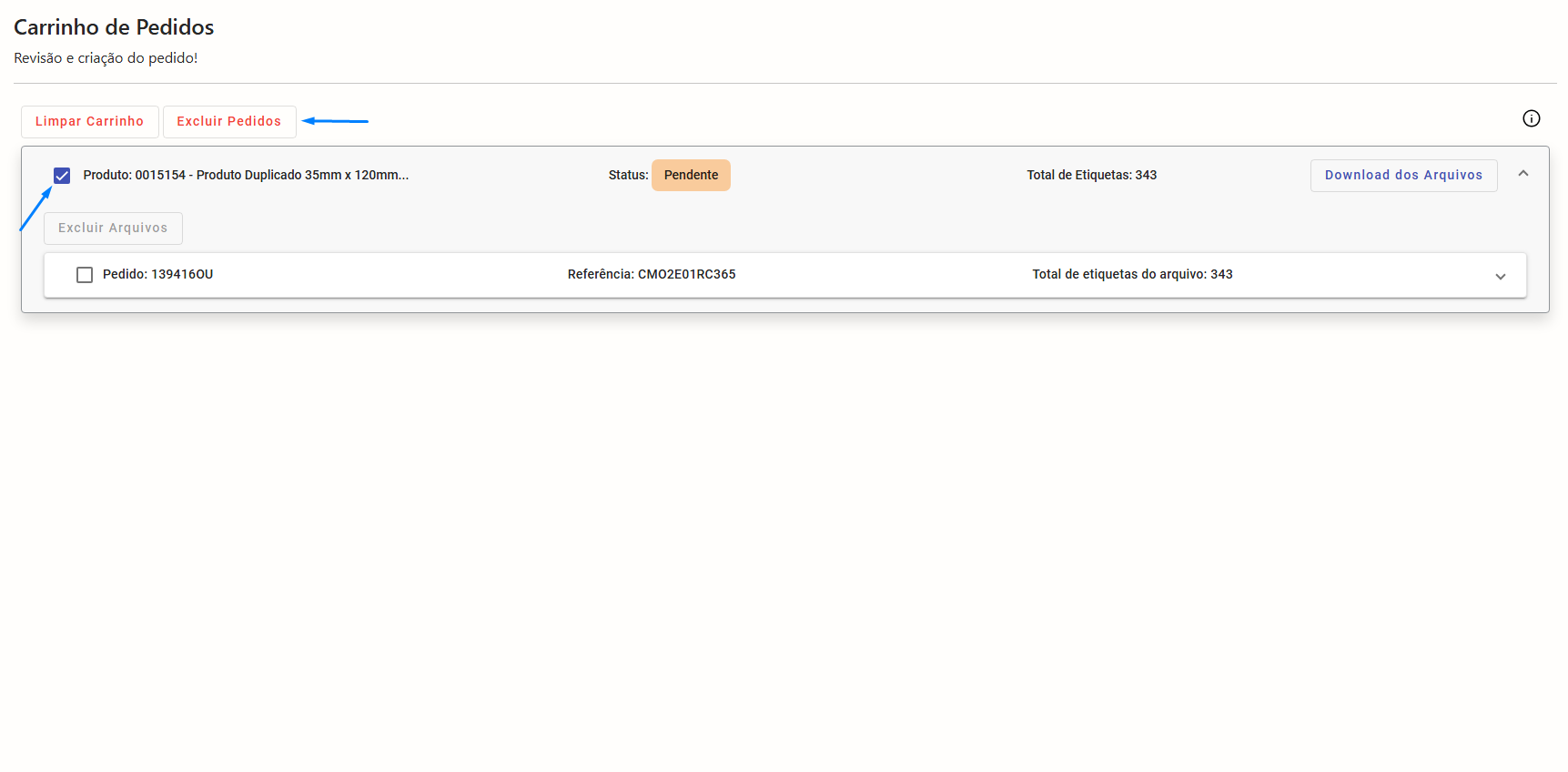This screenshot has height=772, width=1568.
Task: Collapse the product panel with the up chevron
Action: (1522, 174)
